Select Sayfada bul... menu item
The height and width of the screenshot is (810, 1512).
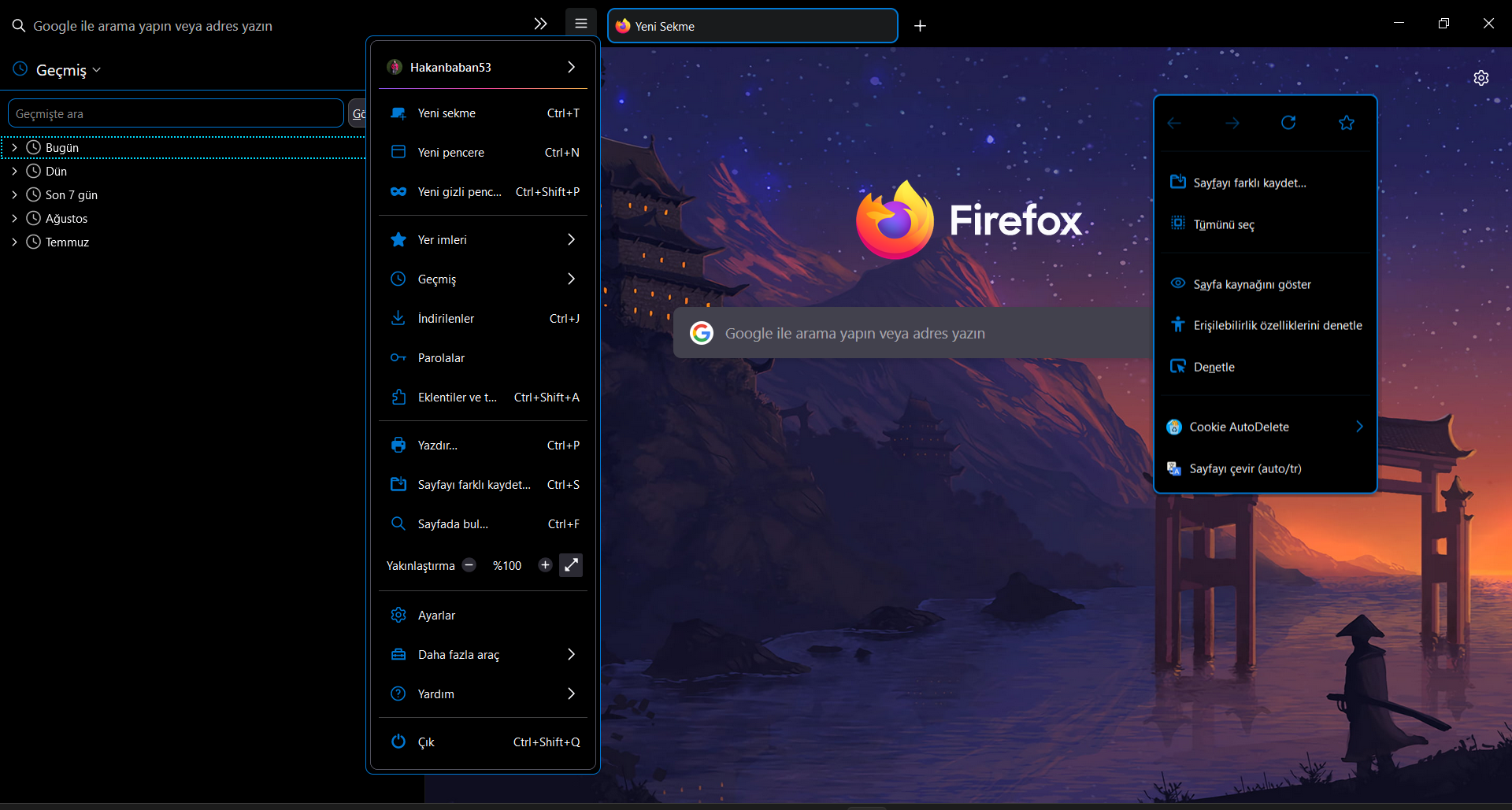[483, 524]
